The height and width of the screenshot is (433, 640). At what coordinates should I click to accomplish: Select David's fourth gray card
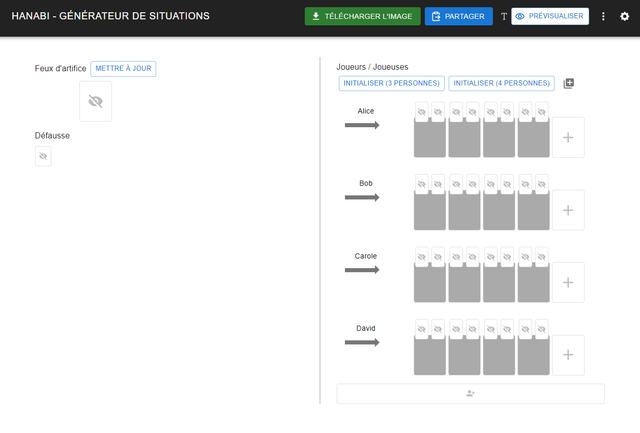tap(533, 356)
